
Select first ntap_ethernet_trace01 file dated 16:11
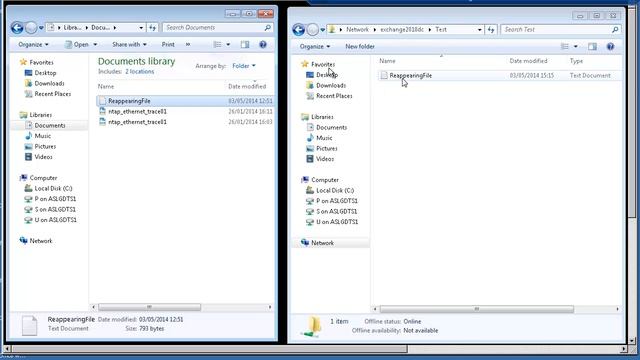tap(185, 111)
